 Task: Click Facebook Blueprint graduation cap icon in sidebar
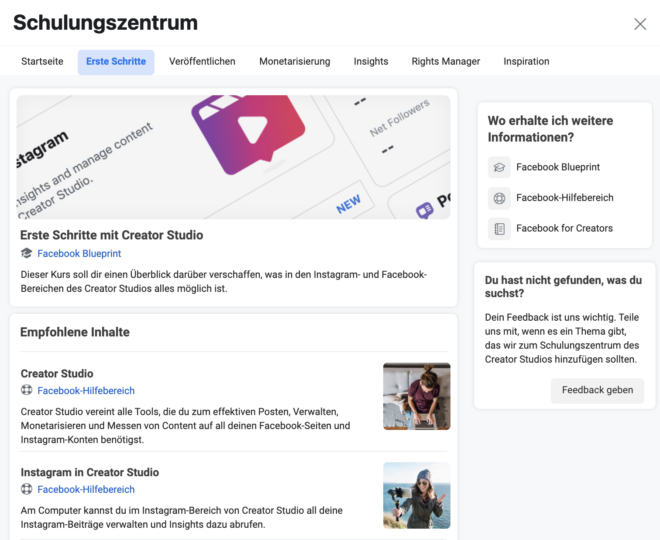click(499, 167)
